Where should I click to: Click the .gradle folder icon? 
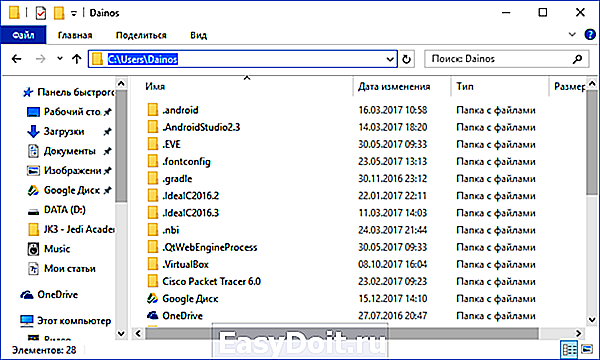click(152, 179)
